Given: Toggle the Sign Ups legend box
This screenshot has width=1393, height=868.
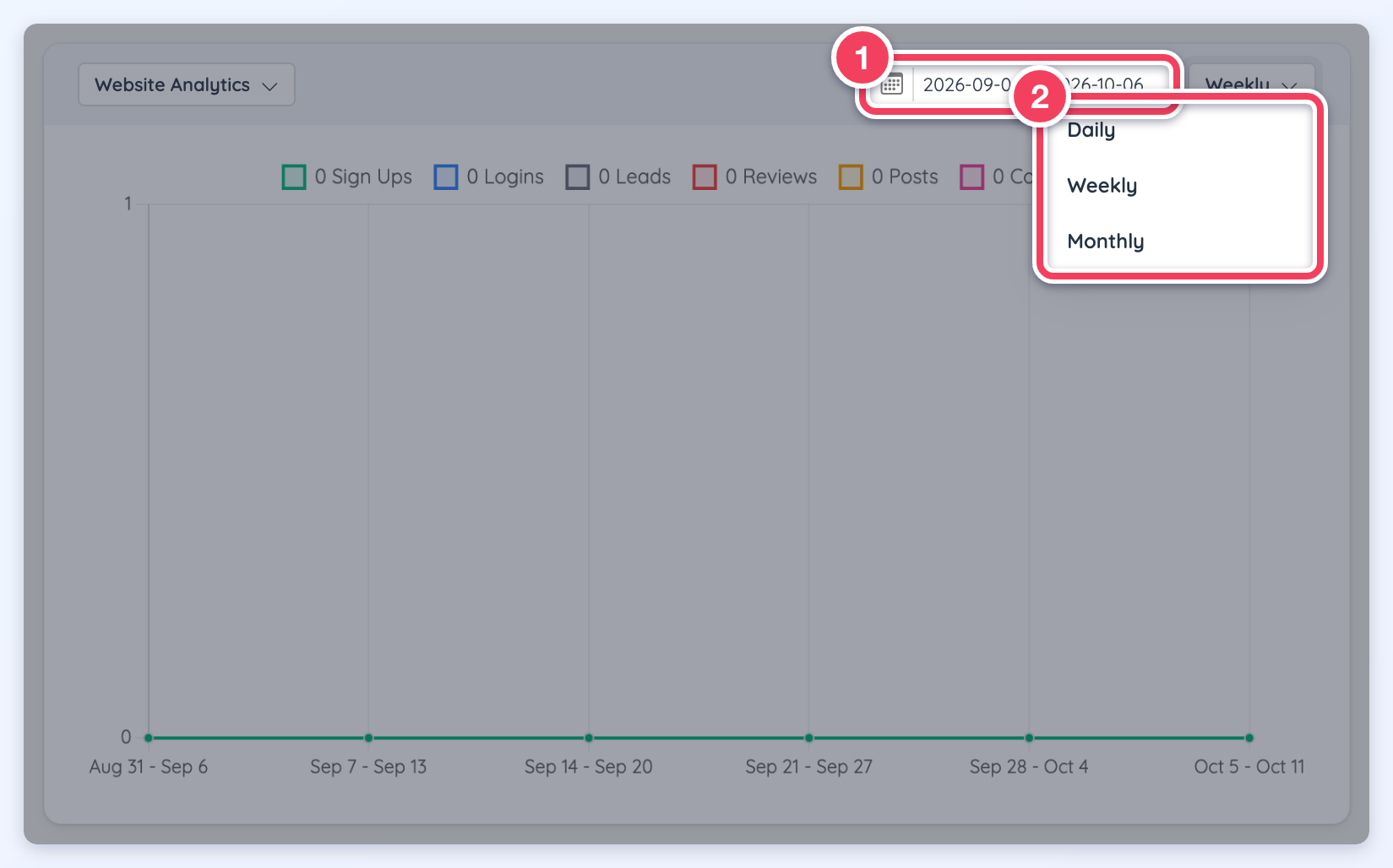Looking at the screenshot, I should pyautogui.click(x=294, y=177).
